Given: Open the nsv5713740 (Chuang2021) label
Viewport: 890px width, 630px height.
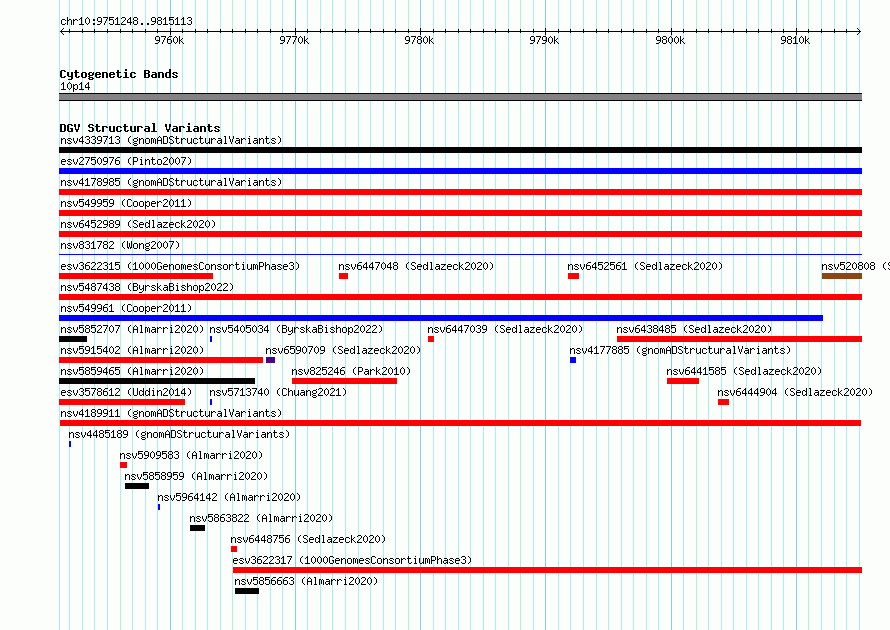Looking at the screenshot, I should tap(278, 392).
